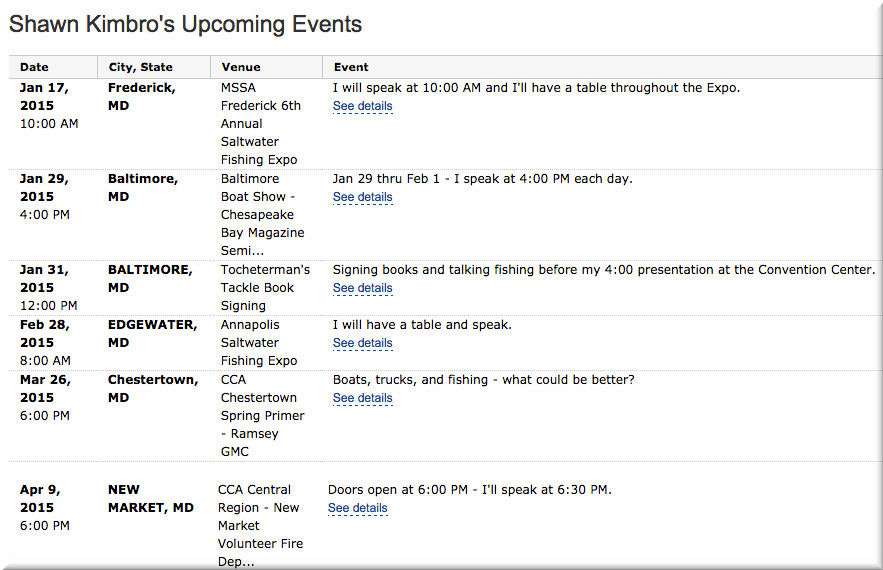Image resolution: width=883 pixels, height=570 pixels.
Task: Click the EDGEWATER, MD city cell
Action: [152, 333]
